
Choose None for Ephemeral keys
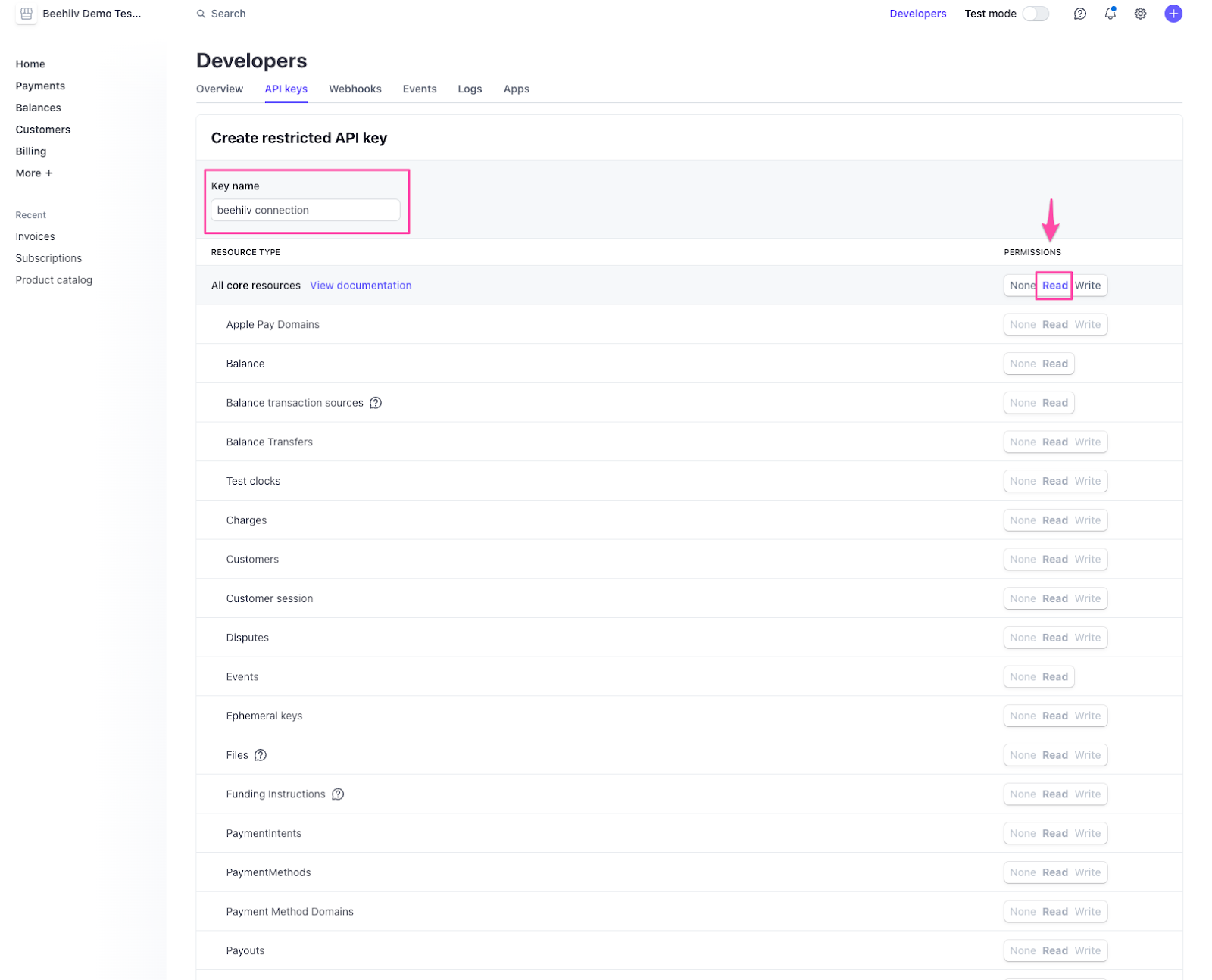coord(1022,716)
